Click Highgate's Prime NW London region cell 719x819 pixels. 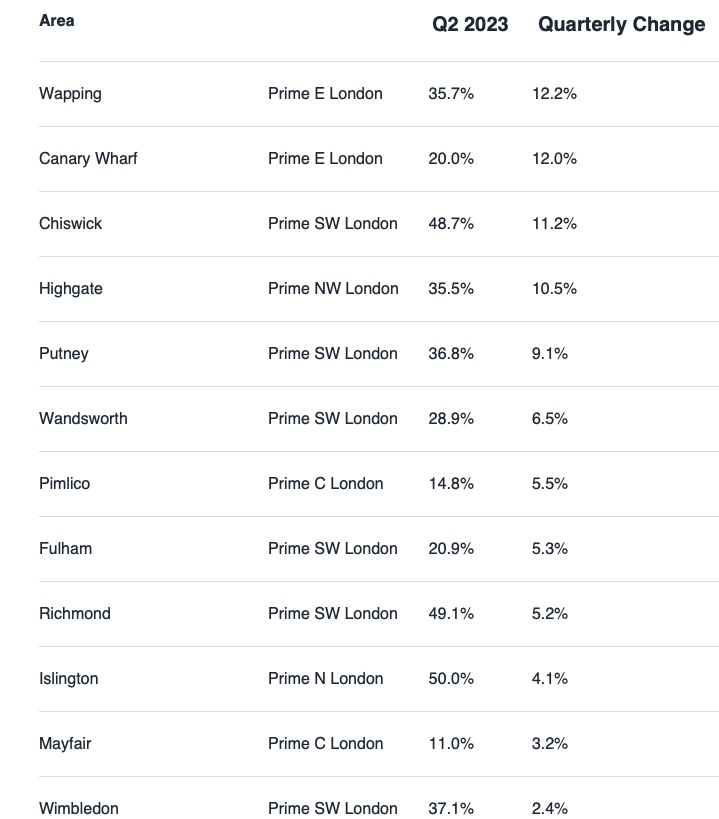coord(333,289)
